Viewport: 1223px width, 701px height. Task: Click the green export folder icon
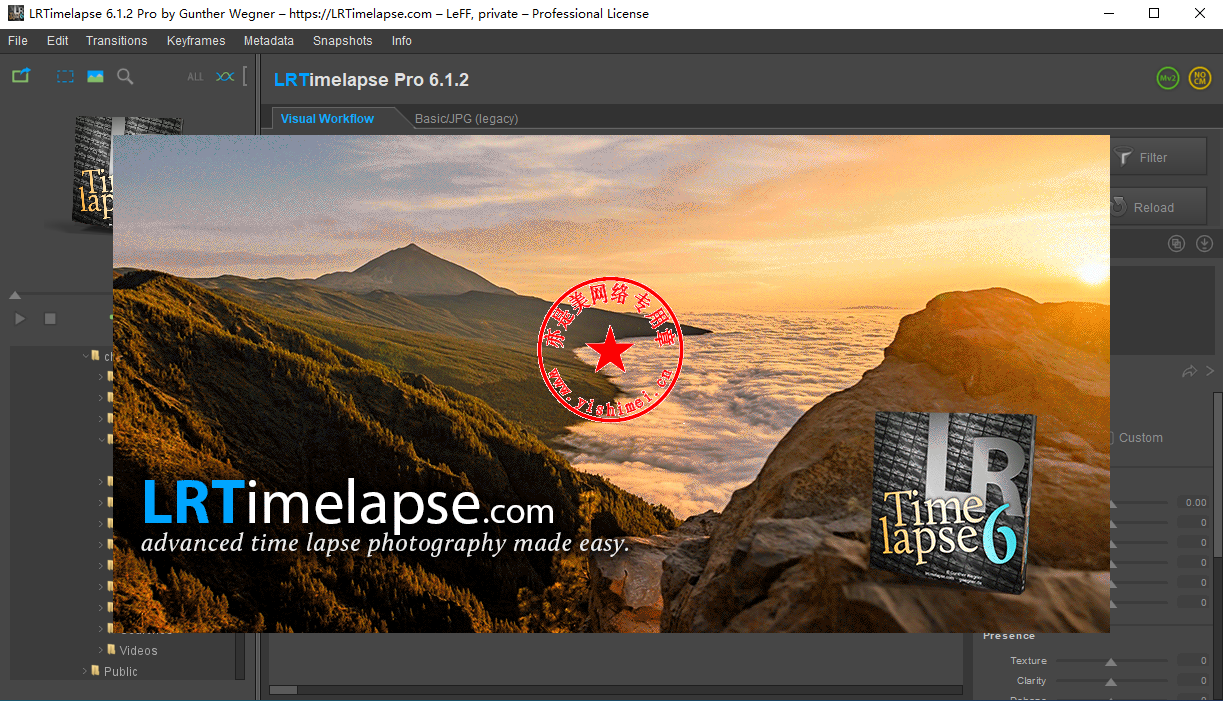pos(20,76)
